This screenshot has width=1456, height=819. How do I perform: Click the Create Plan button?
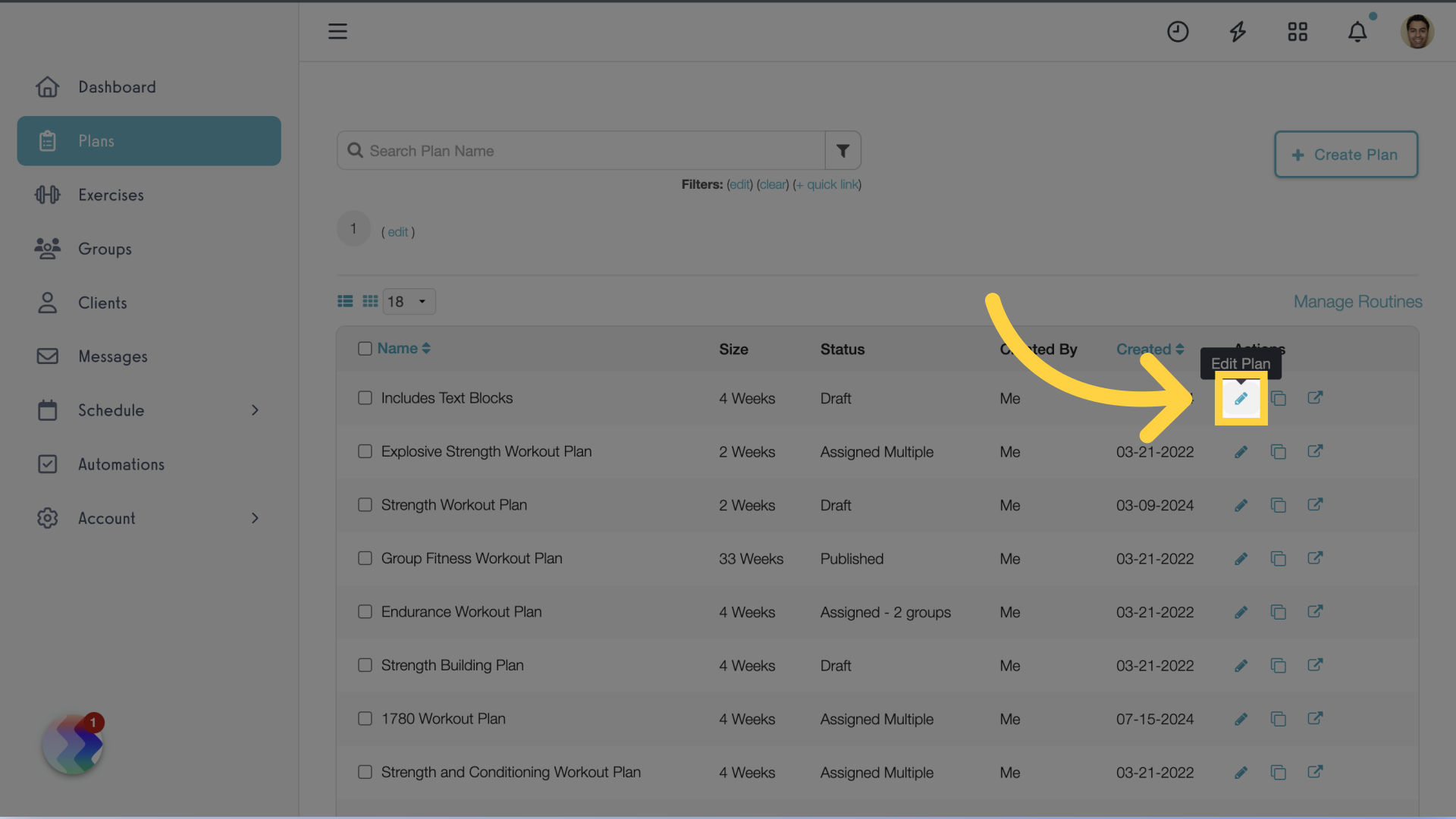(1345, 153)
